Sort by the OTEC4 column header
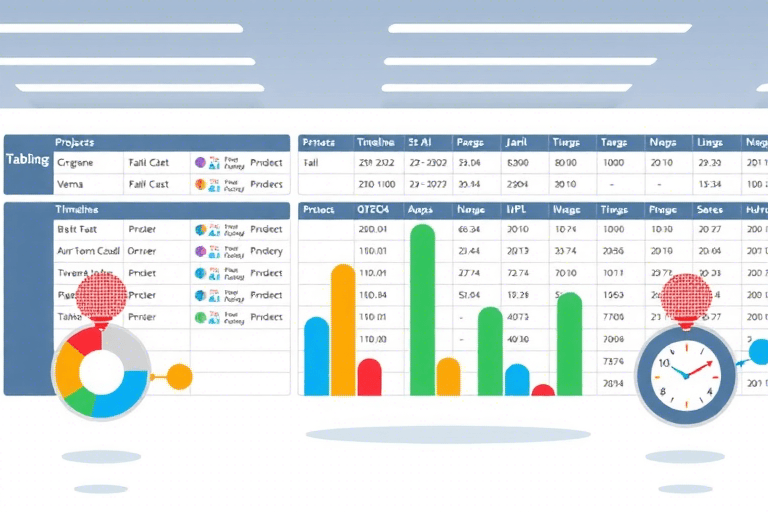The width and height of the screenshot is (768, 512). click(x=375, y=210)
